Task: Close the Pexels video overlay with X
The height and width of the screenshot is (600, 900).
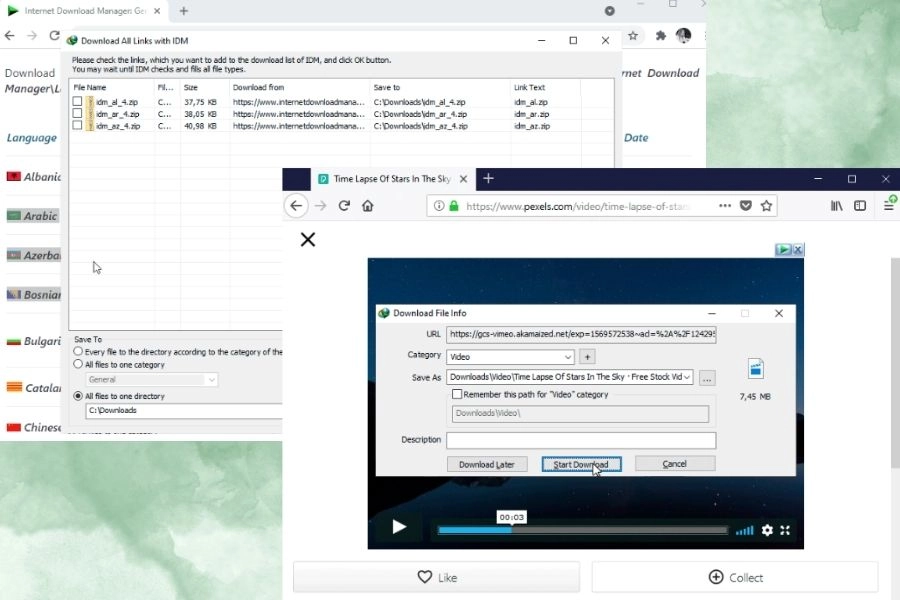Action: [308, 239]
